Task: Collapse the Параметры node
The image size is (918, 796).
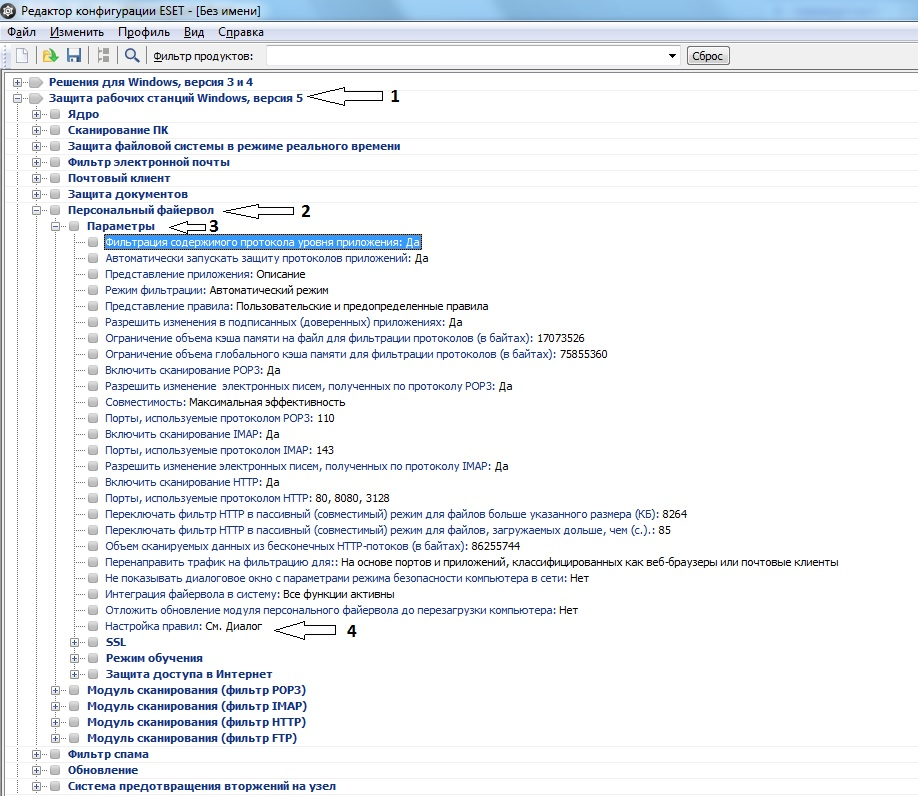Action: click(x=55, y=226)
